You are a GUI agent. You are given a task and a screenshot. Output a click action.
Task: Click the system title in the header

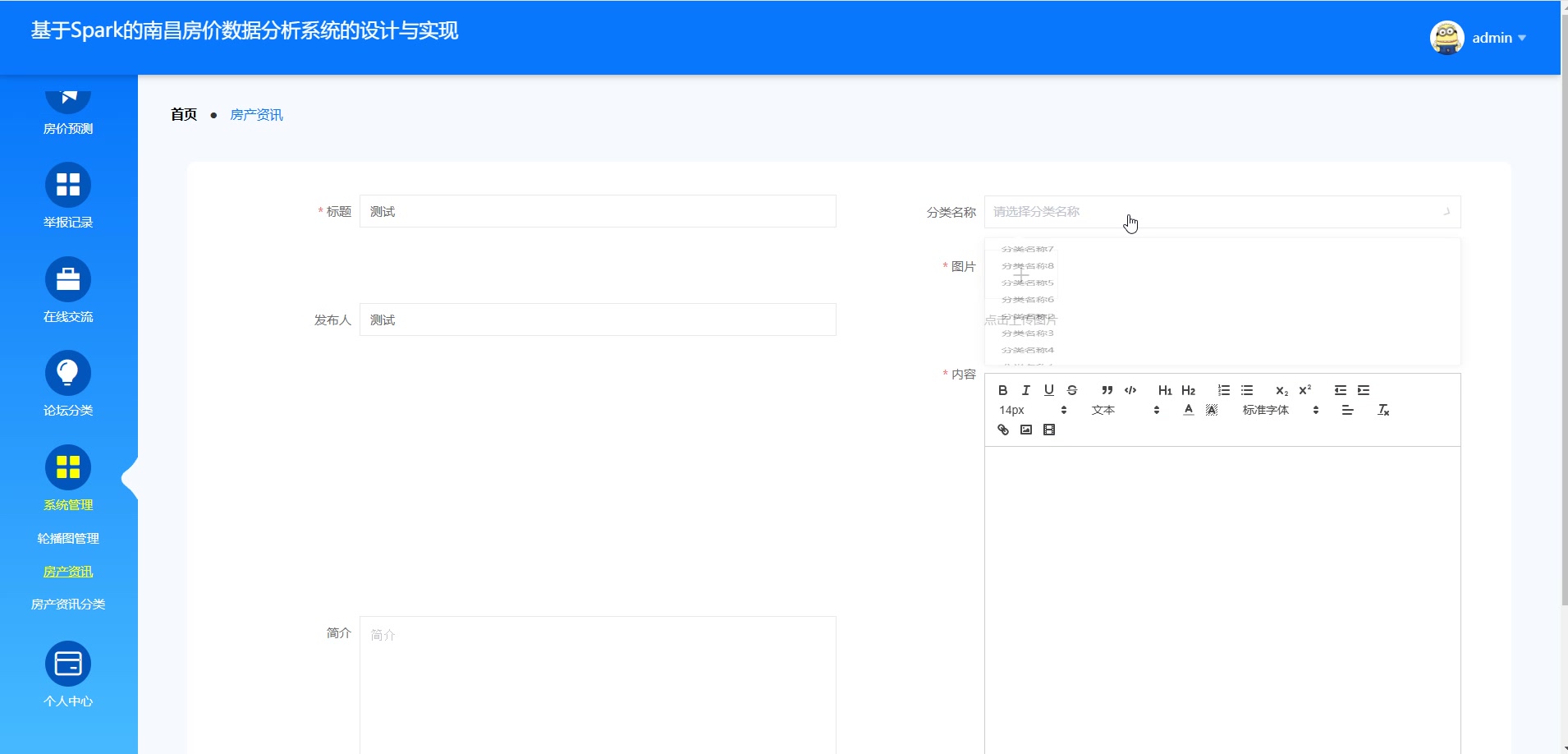click(245, 31)
